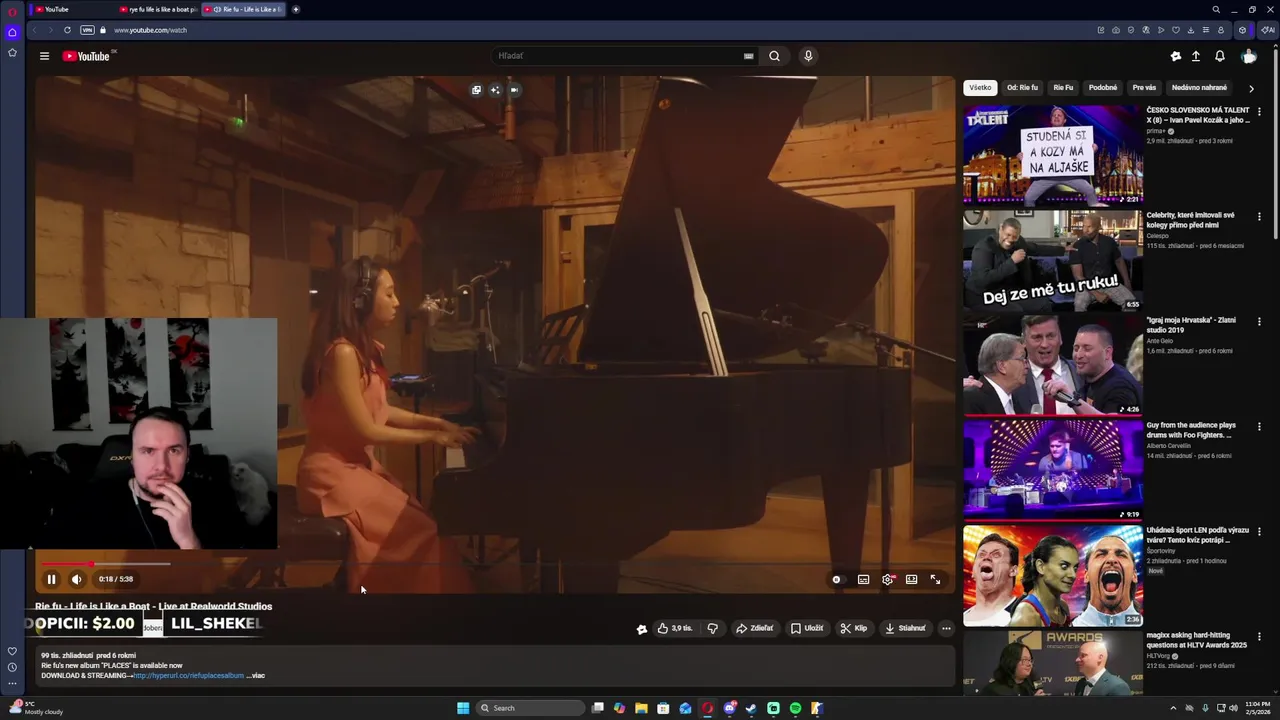Click the Stiahnuť download button
Viewport: 1280px width, 720px height.
pyautogui.click(x=905, y=628)
